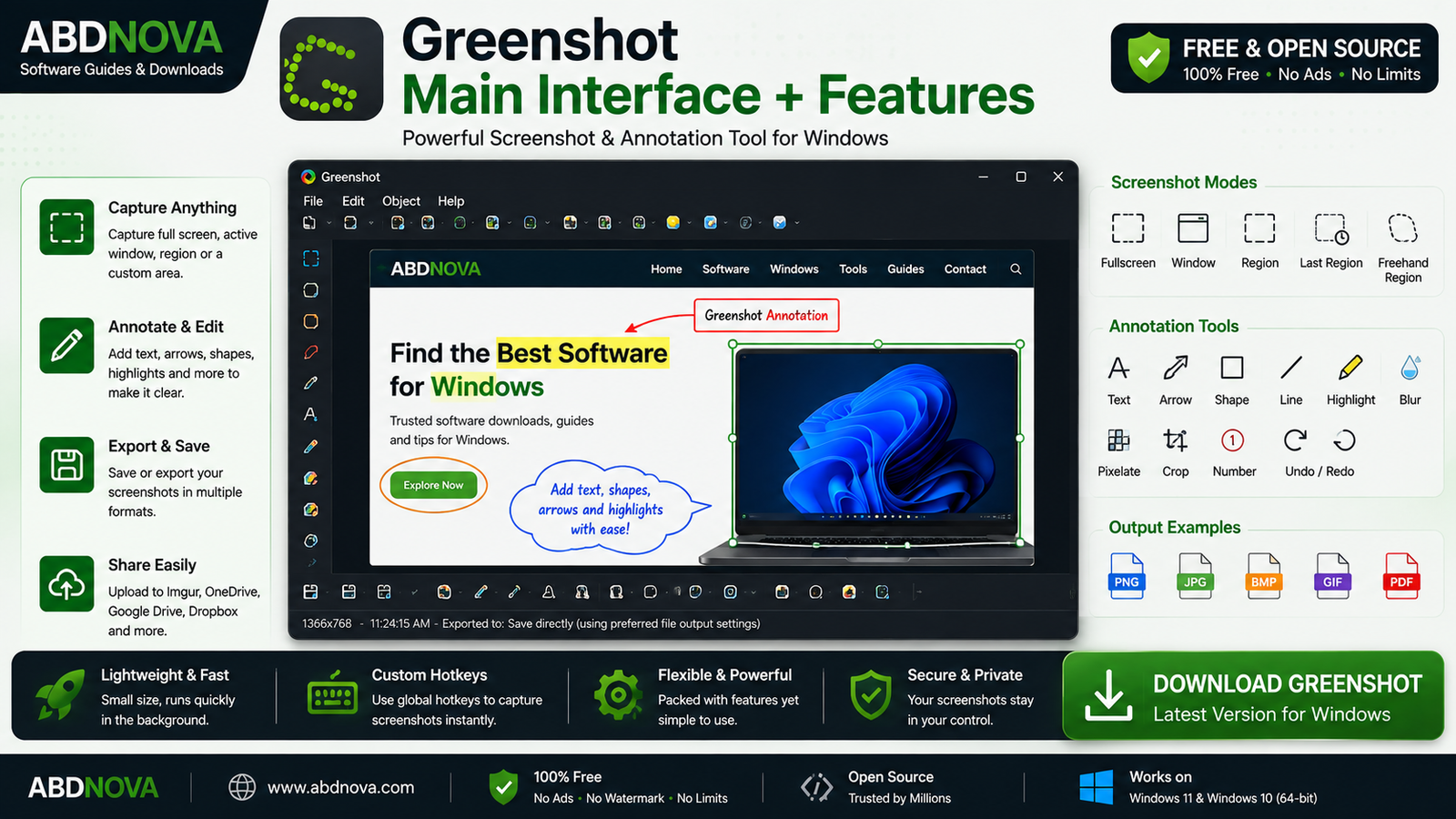This screenshot has width=1456, height=819.
Task: Select the Line annotation tool icon
Action: (1291, 368)
